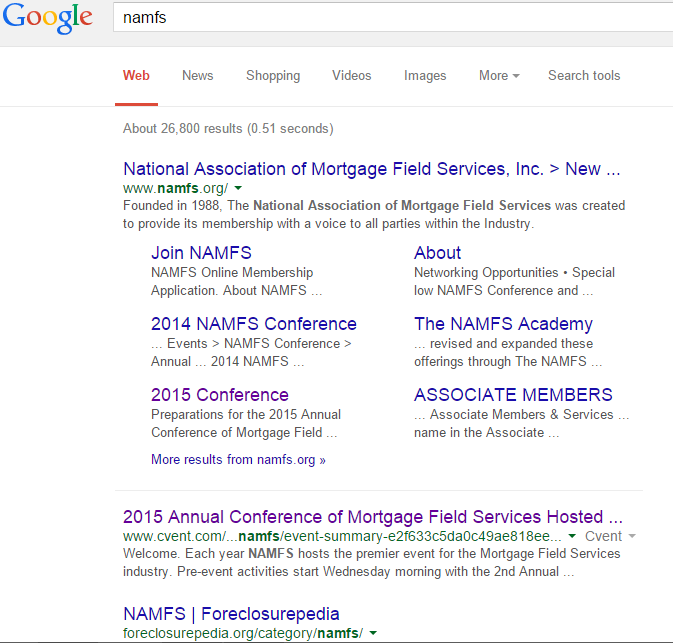Open the 2015 Conference sitelink
Viewport: 673px width, 643px height.
[220, 395]
